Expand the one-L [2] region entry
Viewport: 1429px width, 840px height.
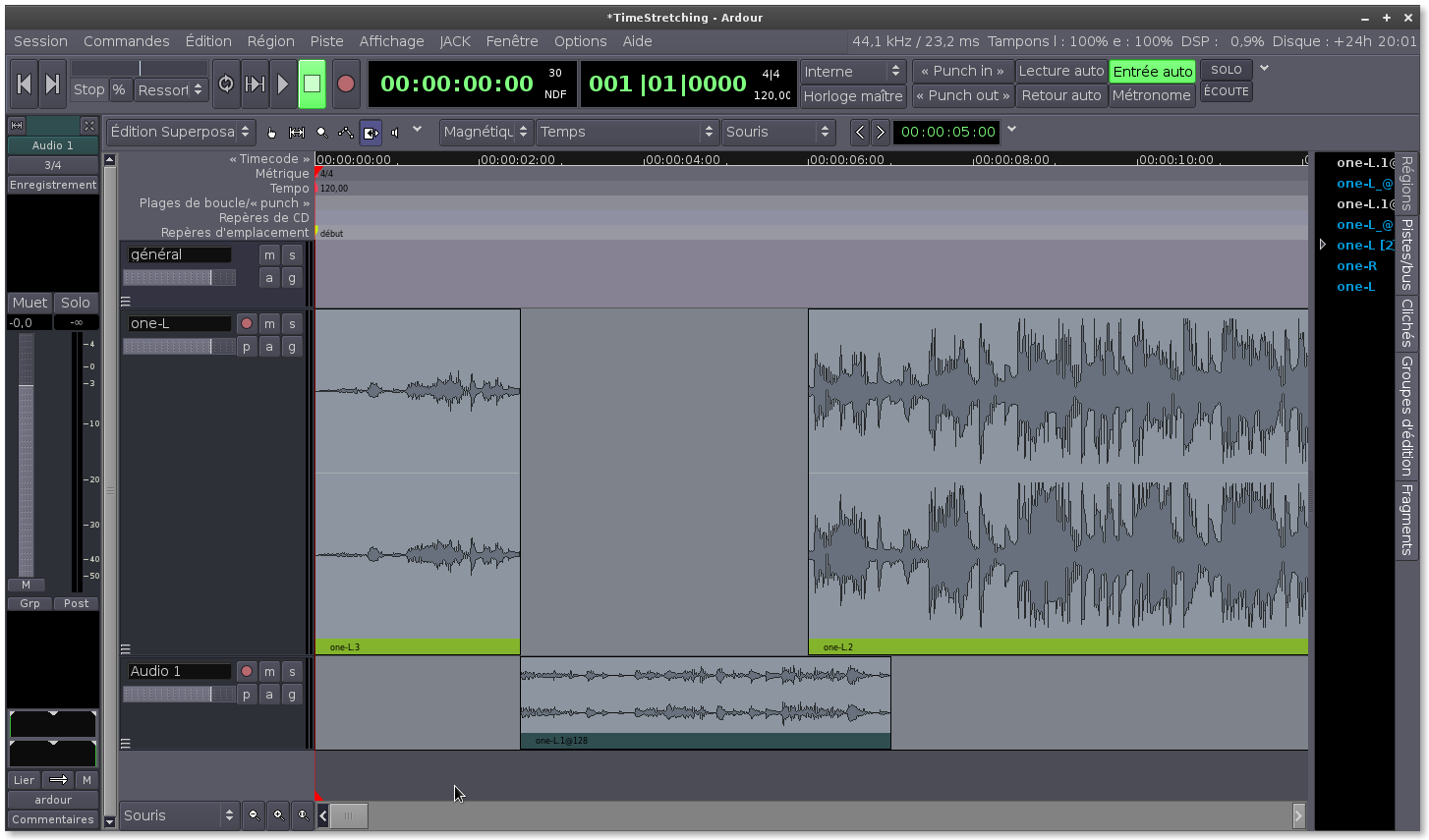point(1323,245)
